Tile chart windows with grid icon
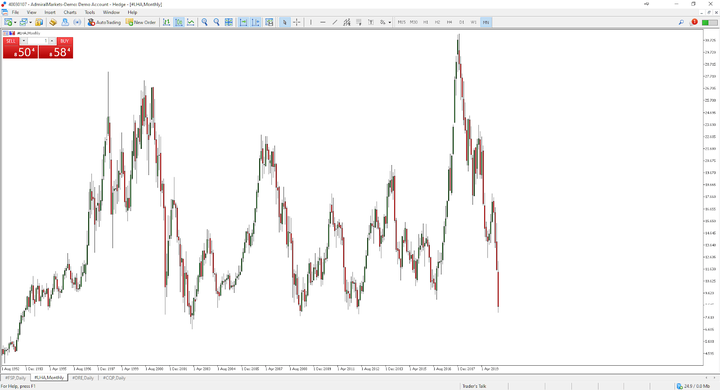The height and width of the screenshot is (390, 720). [x=229, y=22]
